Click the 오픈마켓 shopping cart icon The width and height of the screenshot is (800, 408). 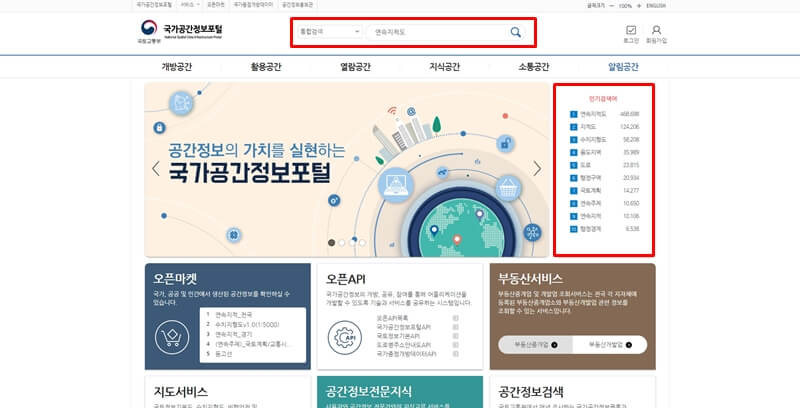172,337
